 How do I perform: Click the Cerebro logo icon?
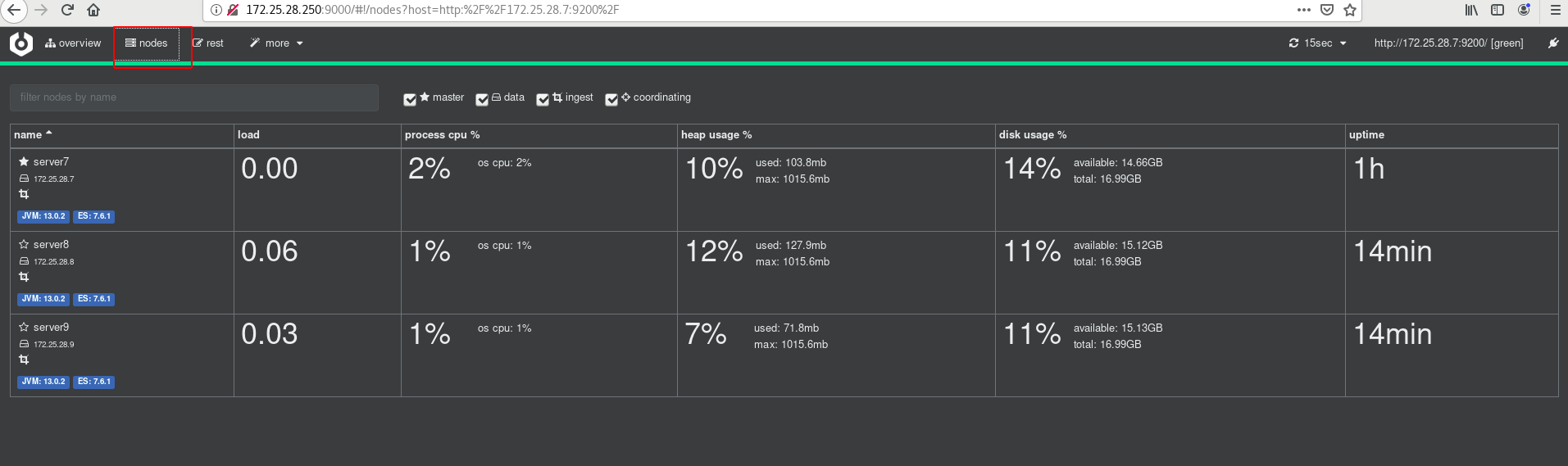tap(21, 43)
